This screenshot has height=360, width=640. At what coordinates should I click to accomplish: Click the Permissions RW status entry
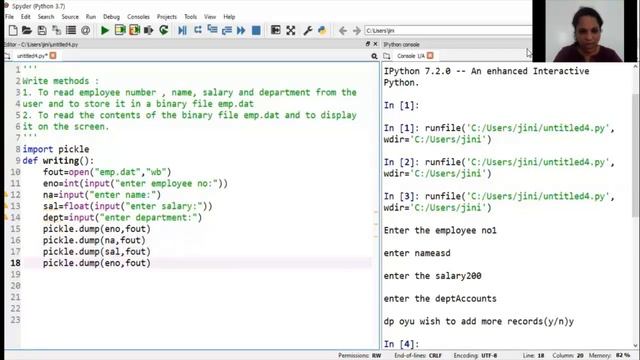(x=360, y=356)
